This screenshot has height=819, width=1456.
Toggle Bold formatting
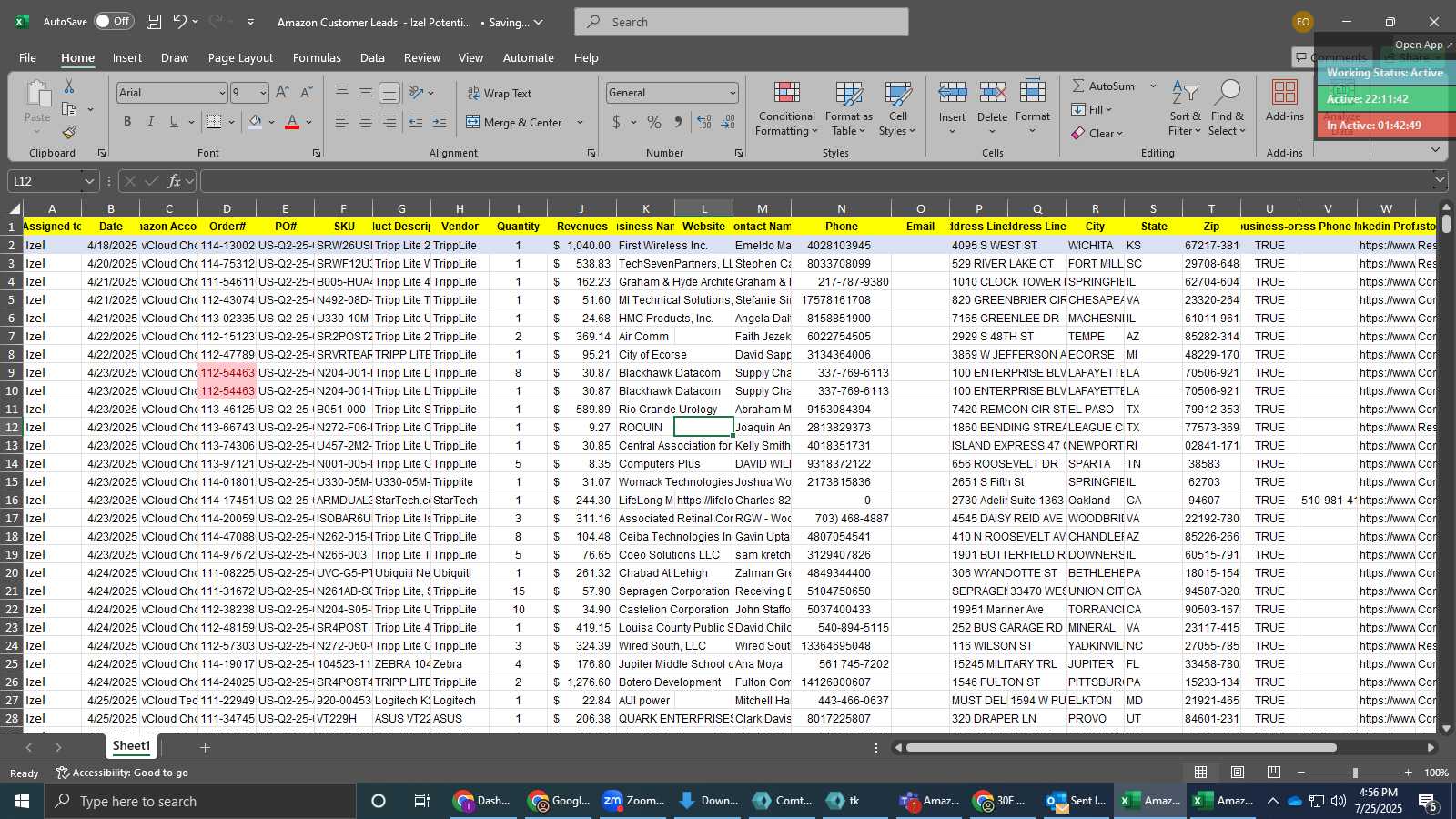[127, 122]
